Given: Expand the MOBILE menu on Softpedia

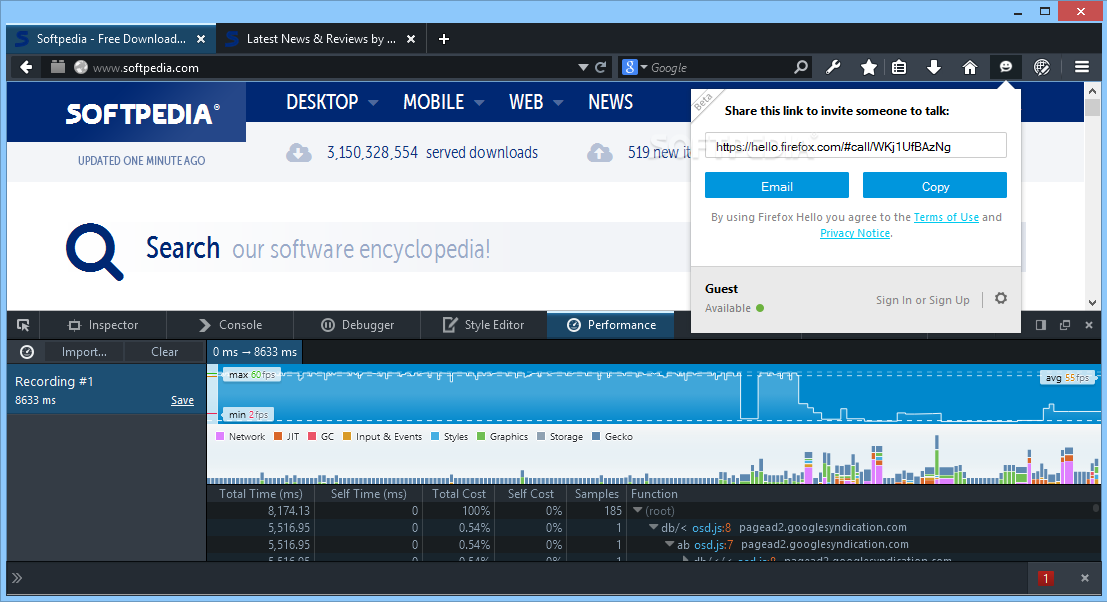Looking at the screenshot, I should [443, 102].
